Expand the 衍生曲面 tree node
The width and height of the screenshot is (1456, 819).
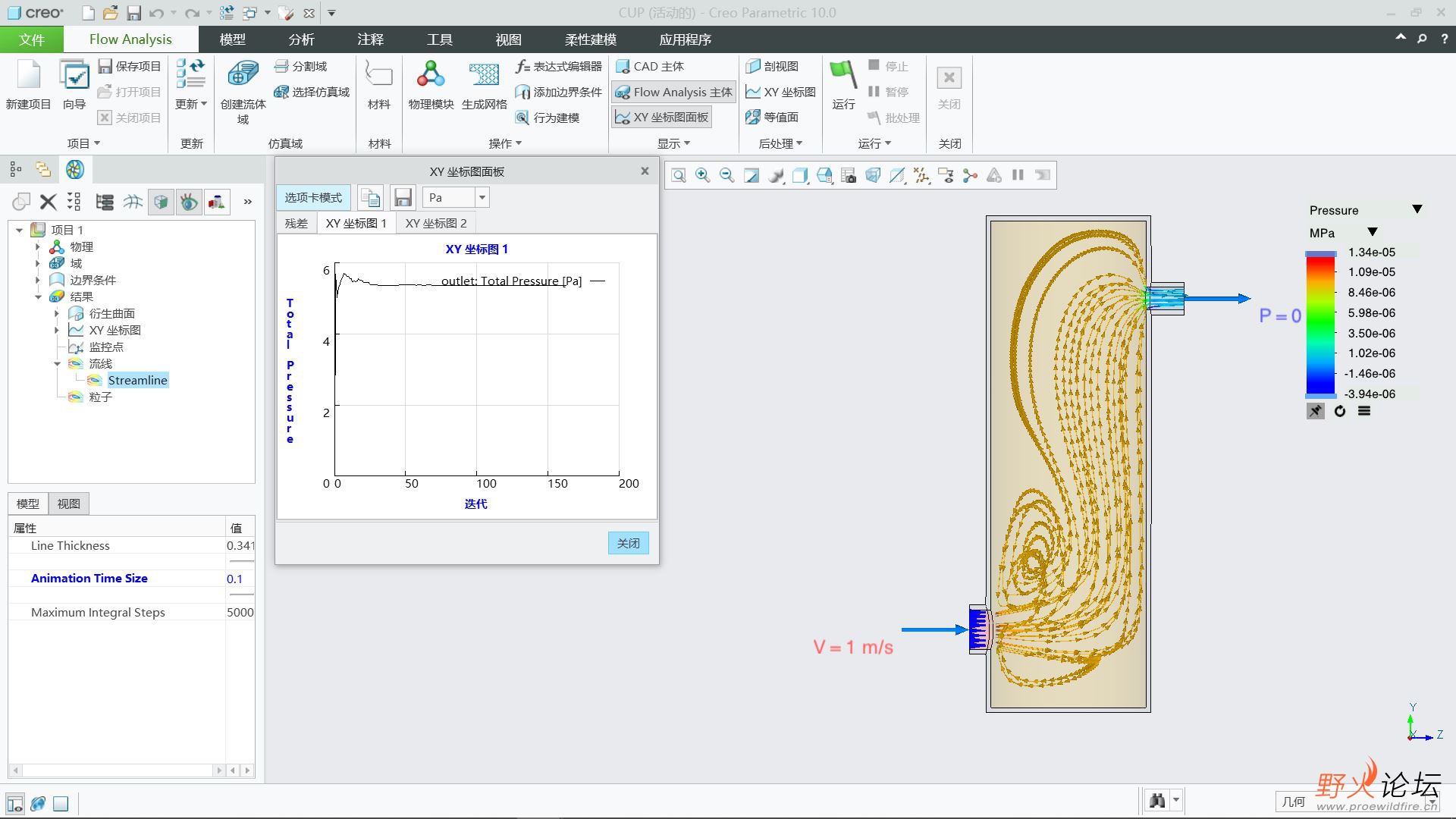point(57,314)
